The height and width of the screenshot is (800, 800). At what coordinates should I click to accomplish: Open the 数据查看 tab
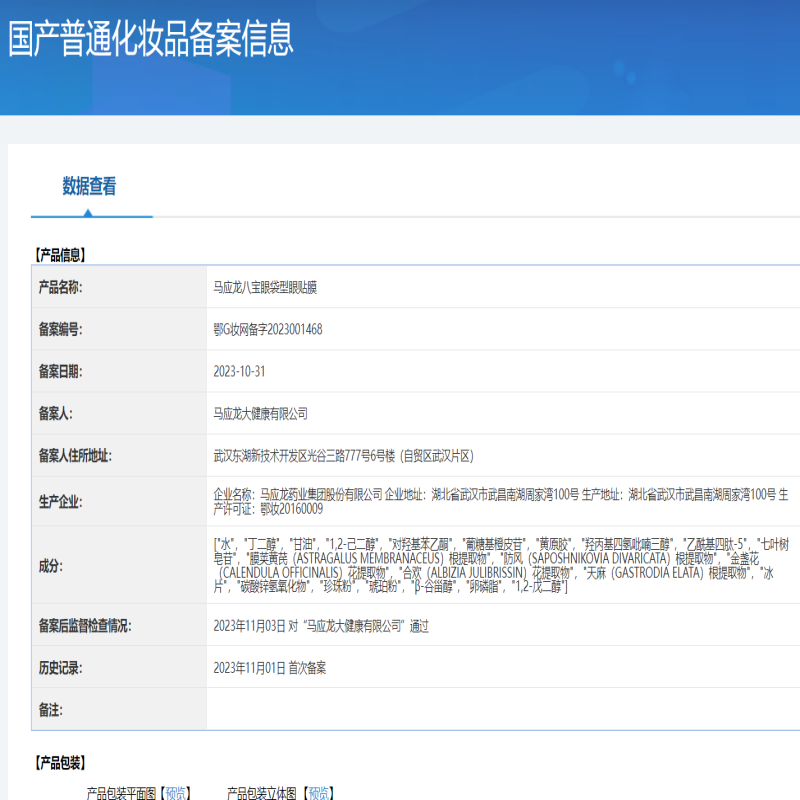pos(89,186)
